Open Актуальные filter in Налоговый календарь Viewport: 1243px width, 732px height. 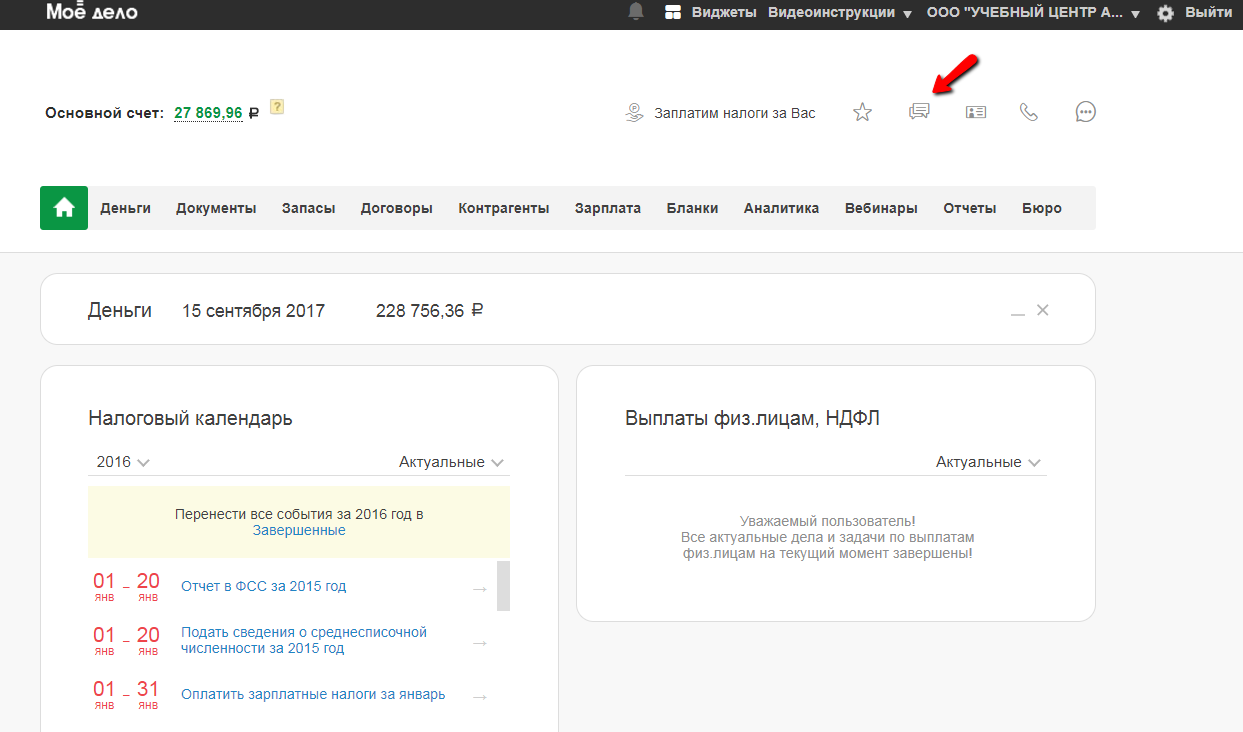(451, 462)
